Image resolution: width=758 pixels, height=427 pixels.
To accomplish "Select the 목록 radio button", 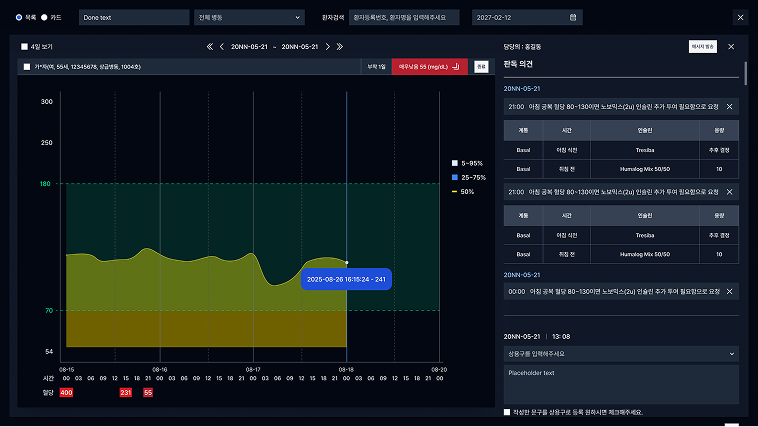I will [18, 17].
